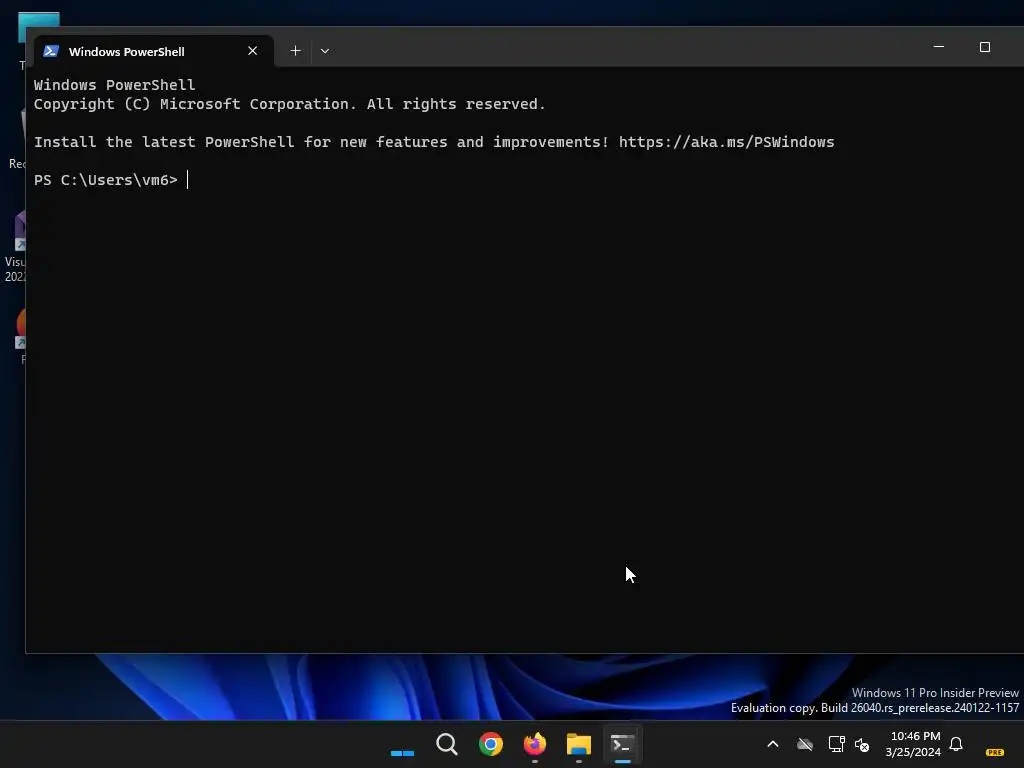1024x768 pixels.
Task: Open File Explorer from taskbar
Action: click(x=579, y=744)
